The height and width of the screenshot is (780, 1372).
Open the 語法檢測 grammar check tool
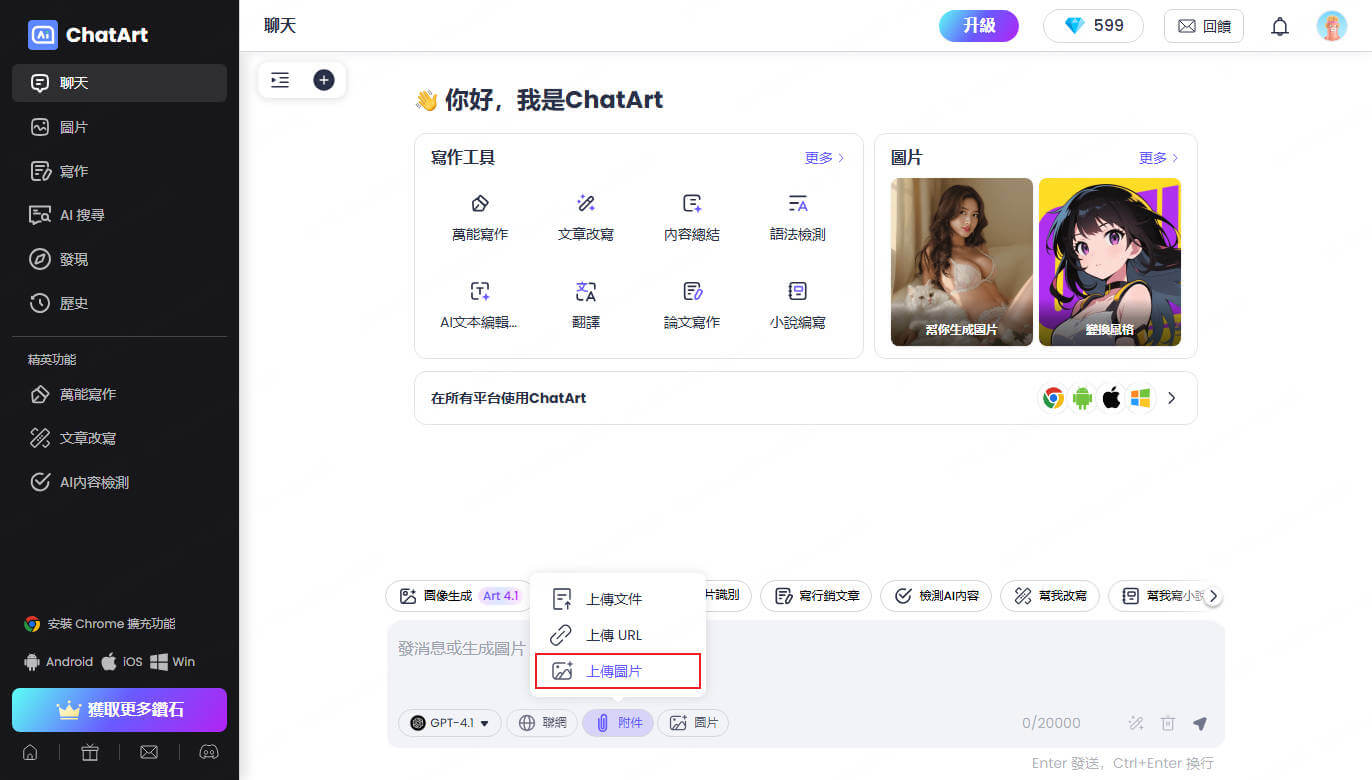tap(798, 217)
